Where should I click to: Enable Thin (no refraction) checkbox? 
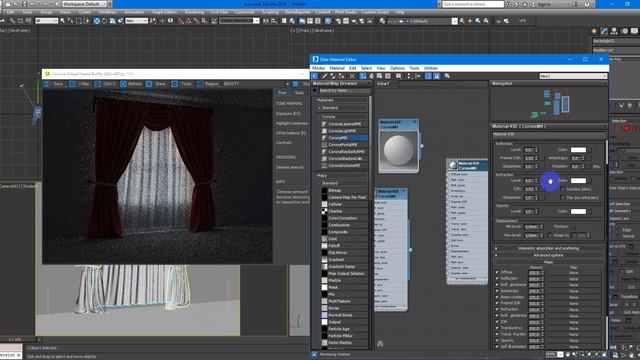tap(562, 198)
